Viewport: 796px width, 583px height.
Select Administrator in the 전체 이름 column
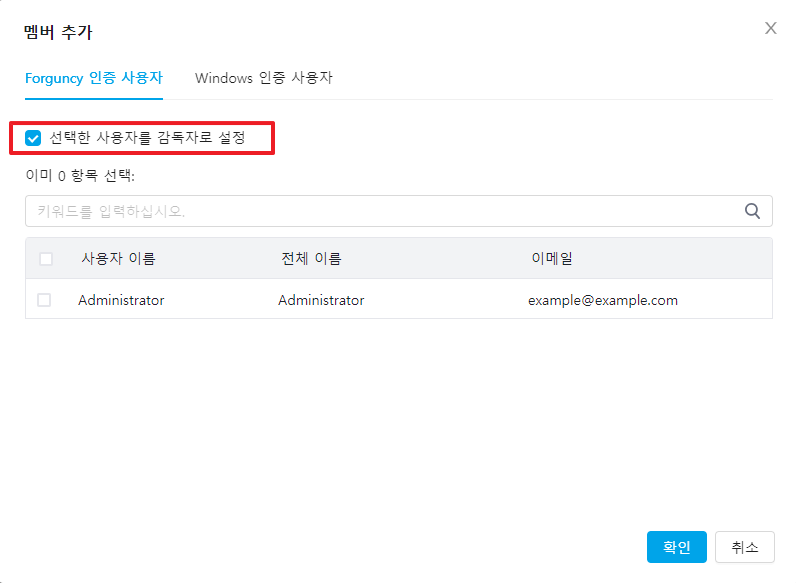tap(321, 300)
